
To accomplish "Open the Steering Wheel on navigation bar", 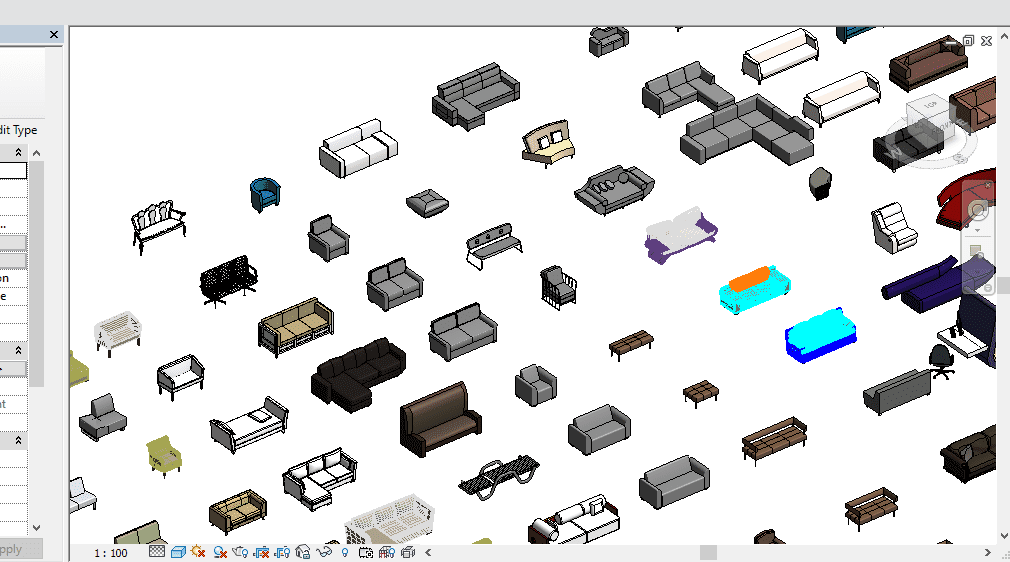I will point(978,211).
